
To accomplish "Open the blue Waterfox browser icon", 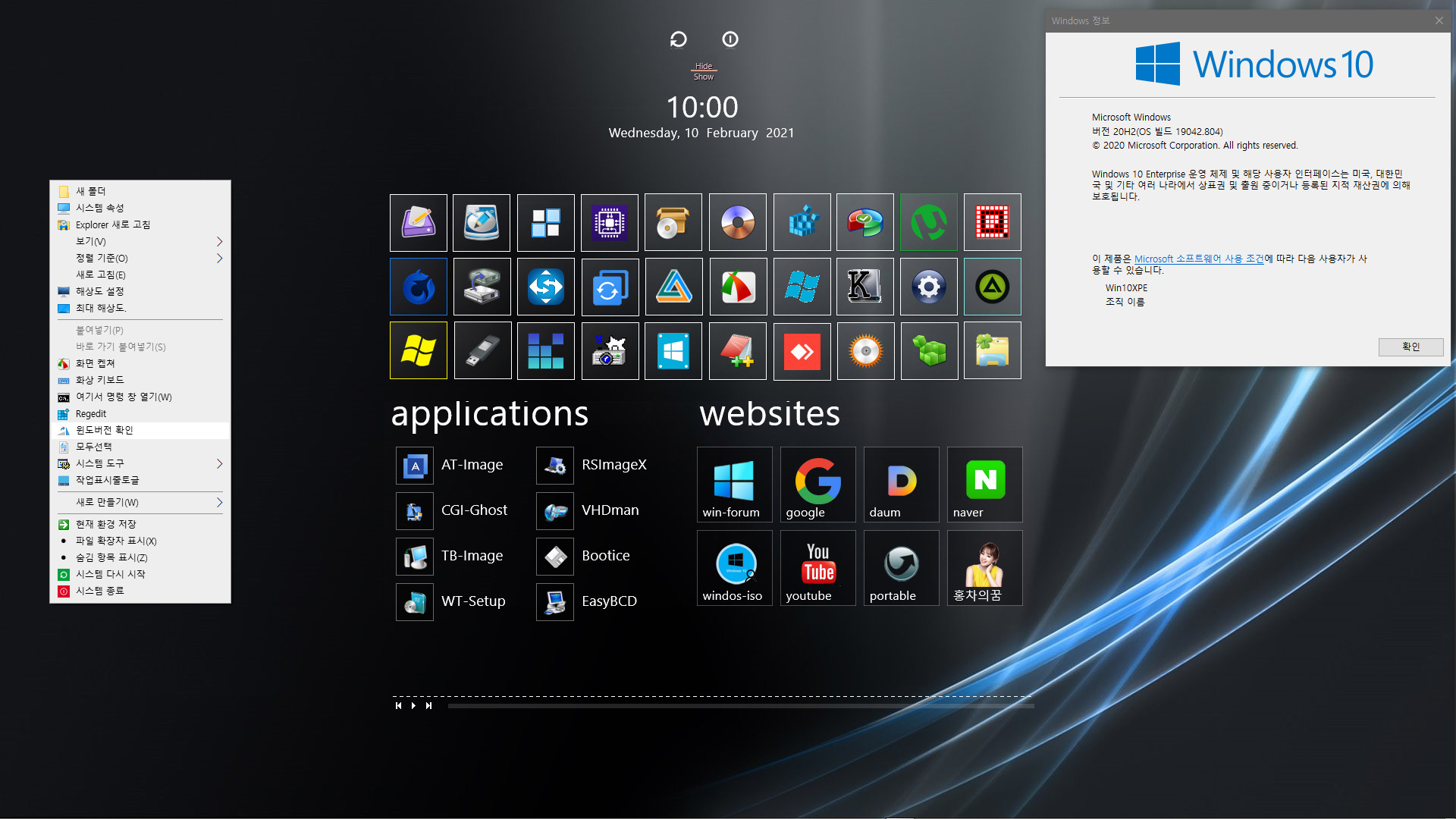I will click(419, 287).
